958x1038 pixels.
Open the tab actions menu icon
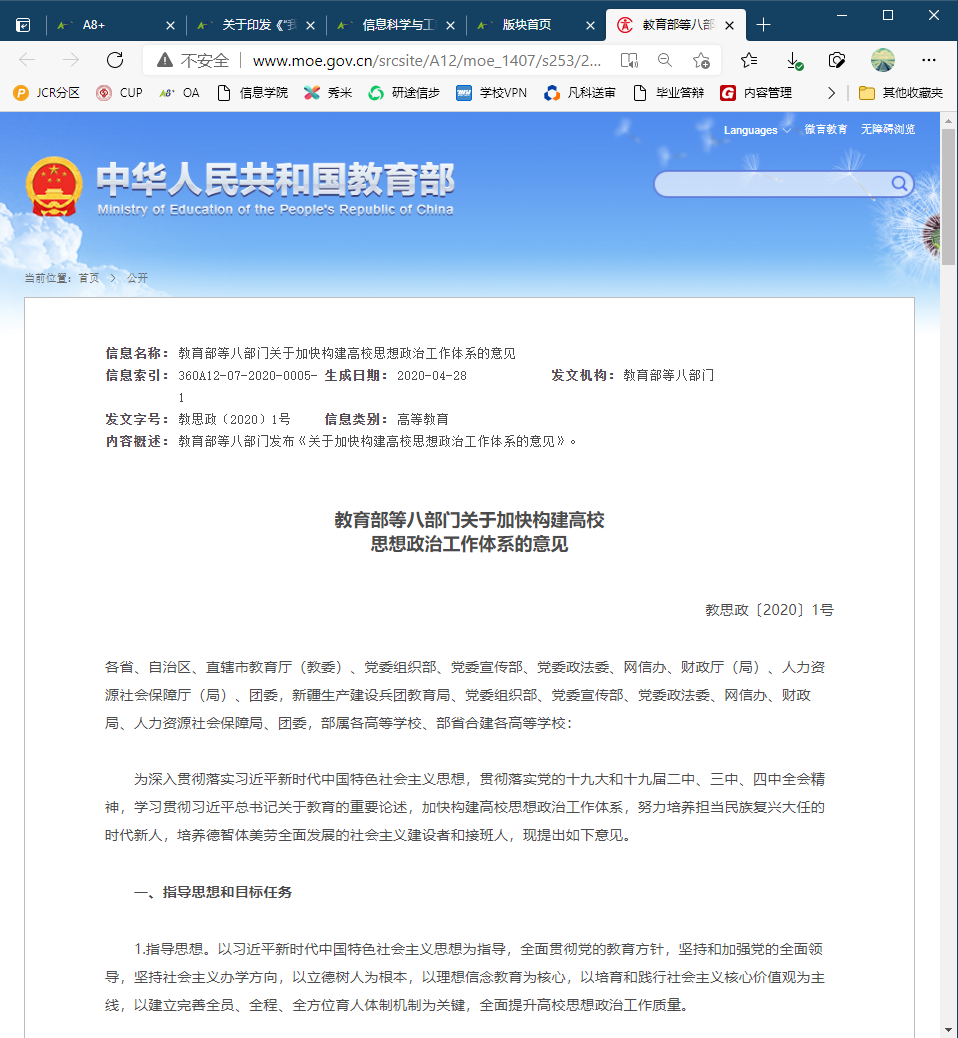point(23,24)
